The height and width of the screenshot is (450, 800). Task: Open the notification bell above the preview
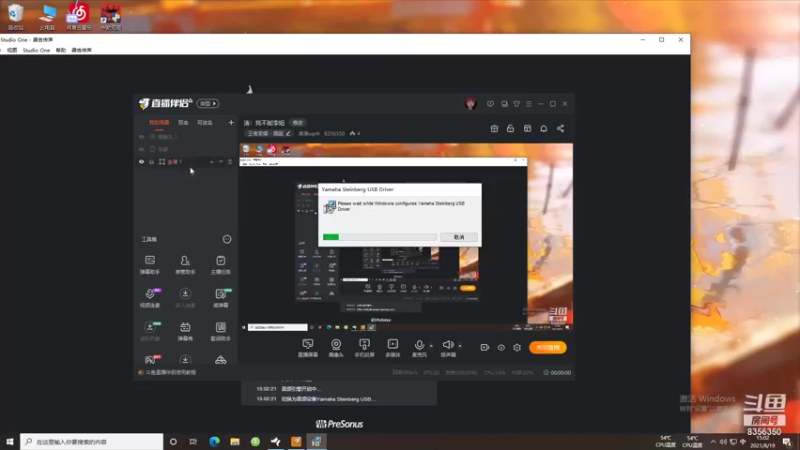pyautogui.click(x=544, y=129)
